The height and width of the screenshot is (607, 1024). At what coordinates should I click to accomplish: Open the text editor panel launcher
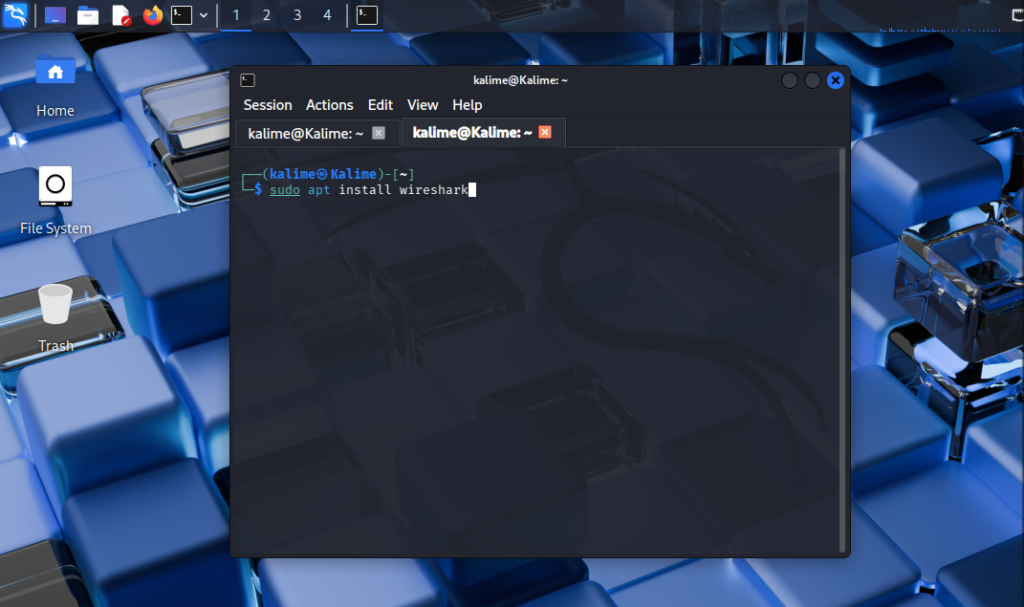tap(120, 15)
